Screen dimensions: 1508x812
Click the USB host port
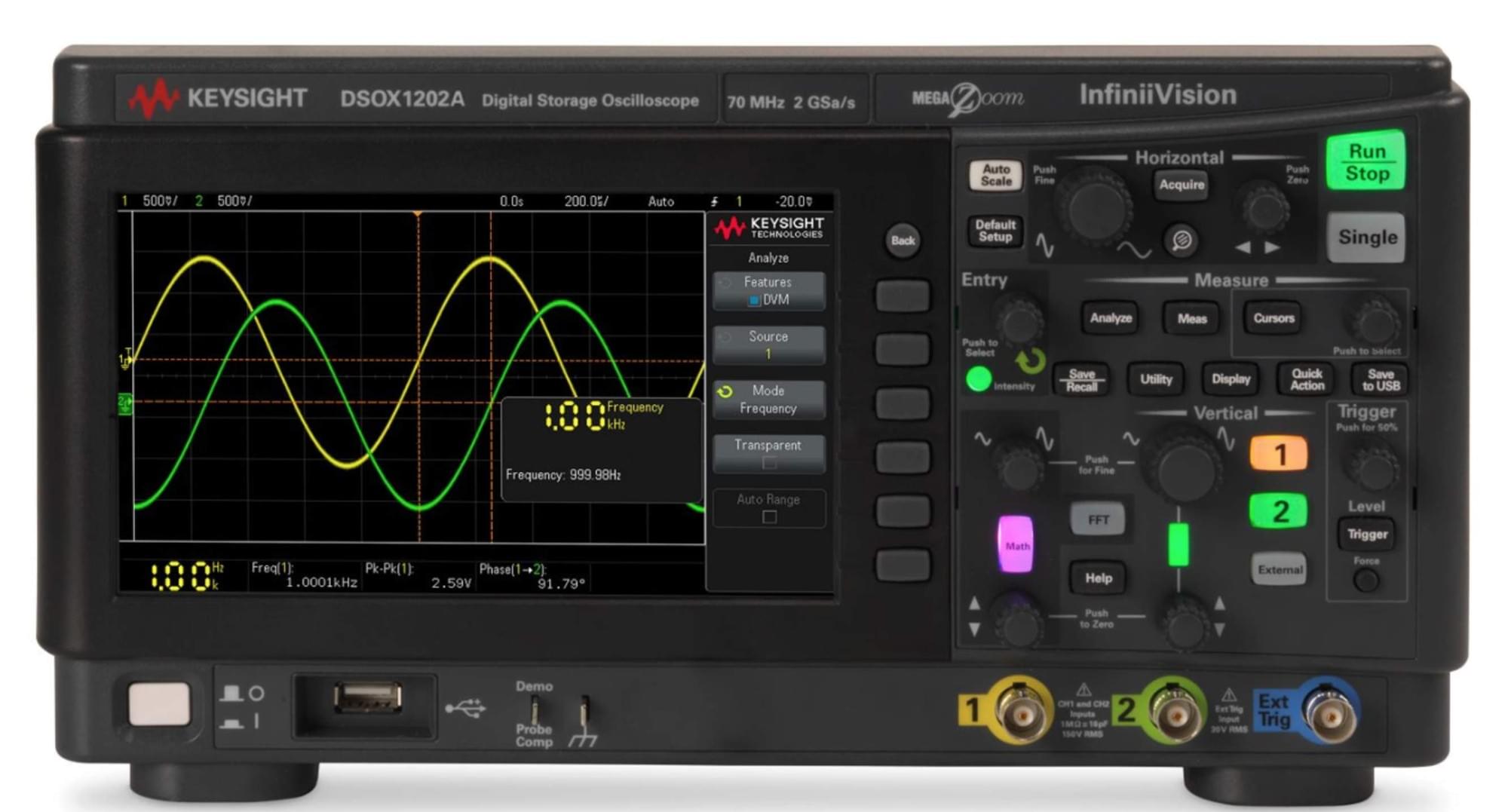368,698
